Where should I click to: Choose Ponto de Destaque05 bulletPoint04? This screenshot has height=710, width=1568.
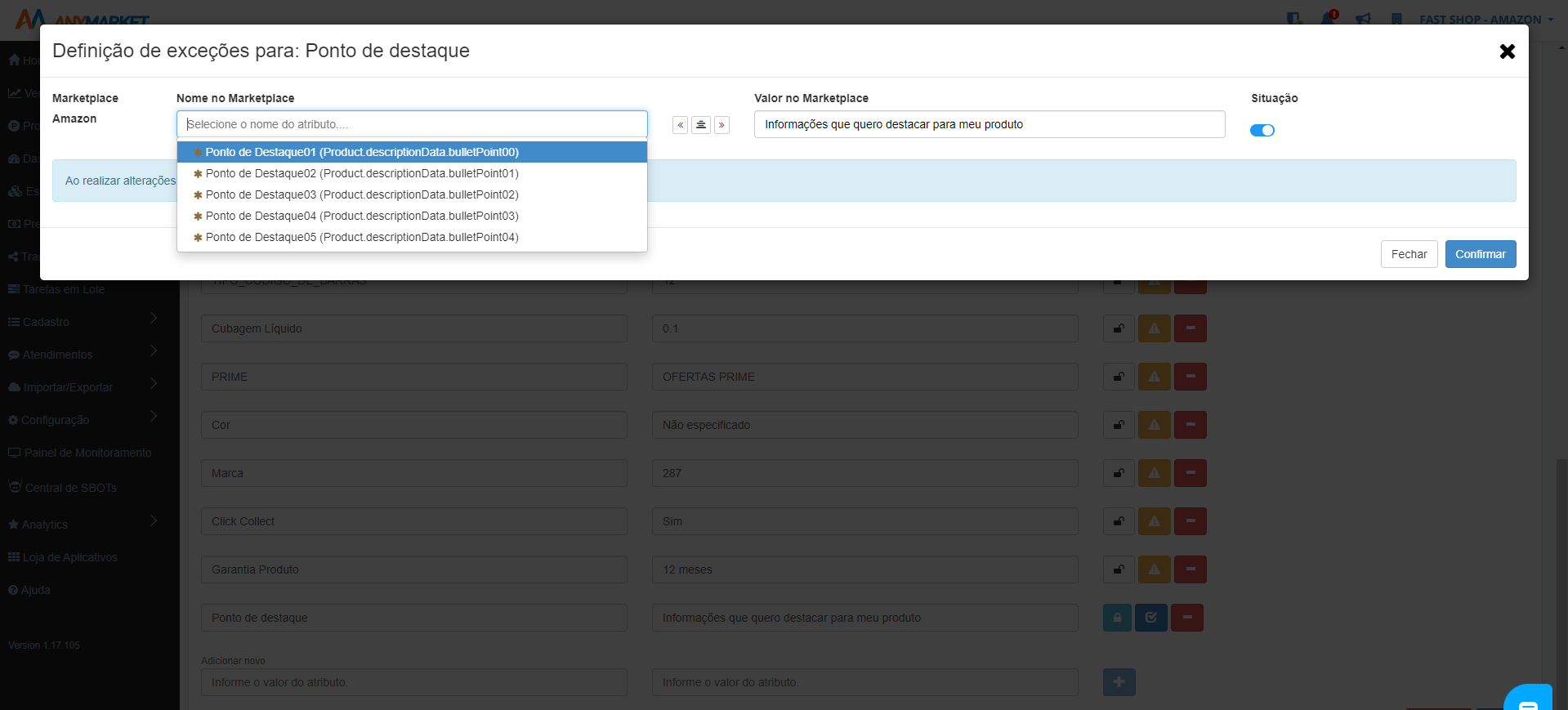[412, 237]
